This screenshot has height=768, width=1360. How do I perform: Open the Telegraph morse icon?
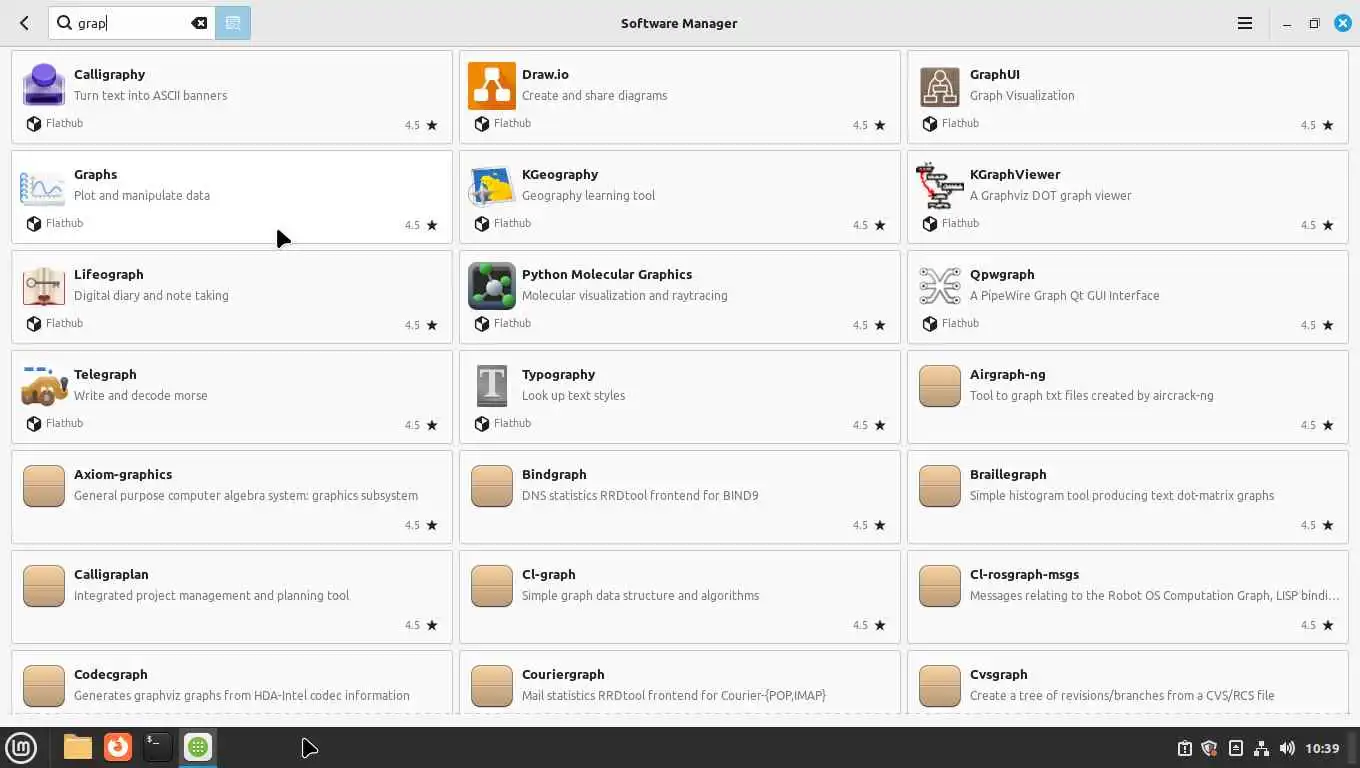pos(43,386)
